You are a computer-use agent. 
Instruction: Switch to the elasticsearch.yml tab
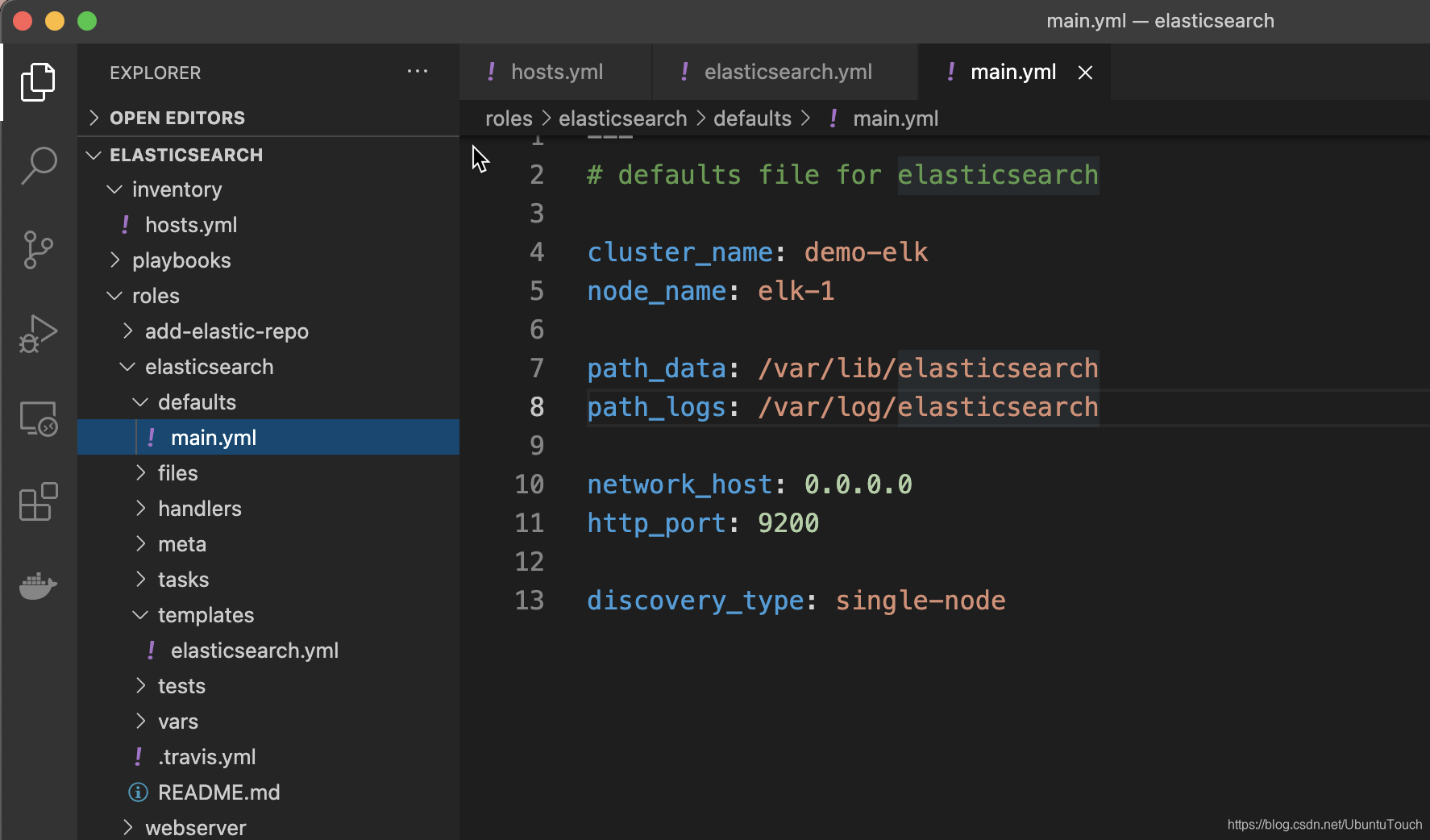click(x=785, y=72)
